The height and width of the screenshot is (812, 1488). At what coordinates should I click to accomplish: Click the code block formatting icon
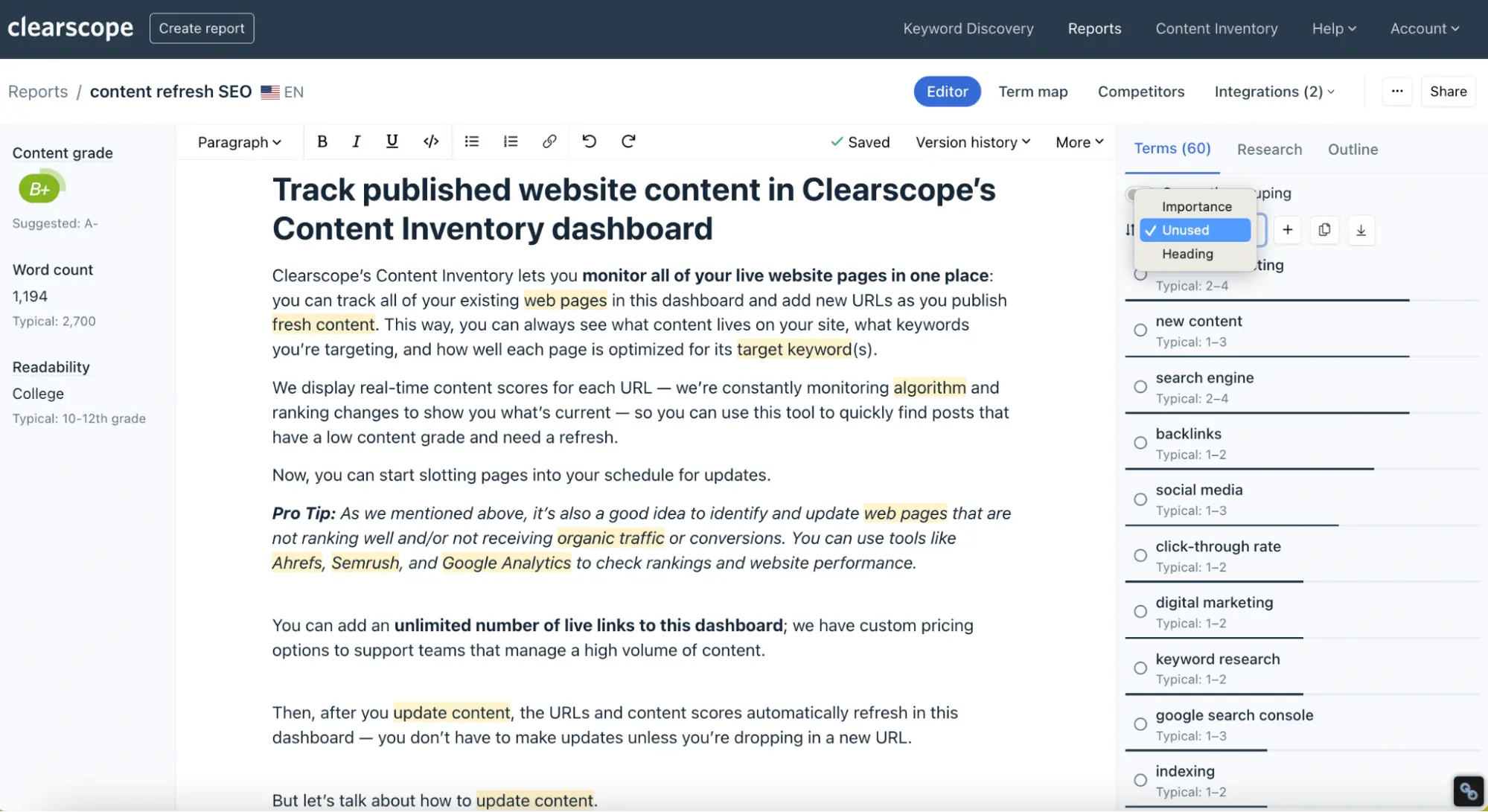tap(431, 141)
